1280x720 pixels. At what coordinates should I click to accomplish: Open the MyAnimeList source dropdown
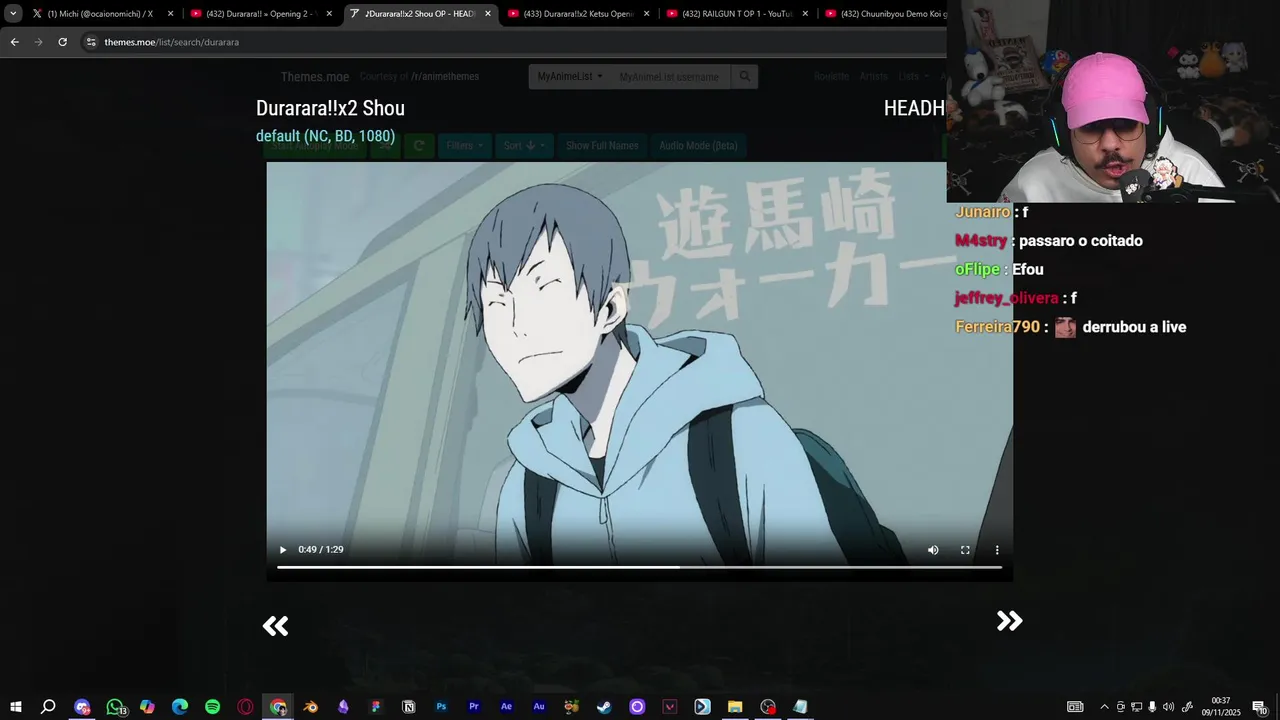pos(570,77)
